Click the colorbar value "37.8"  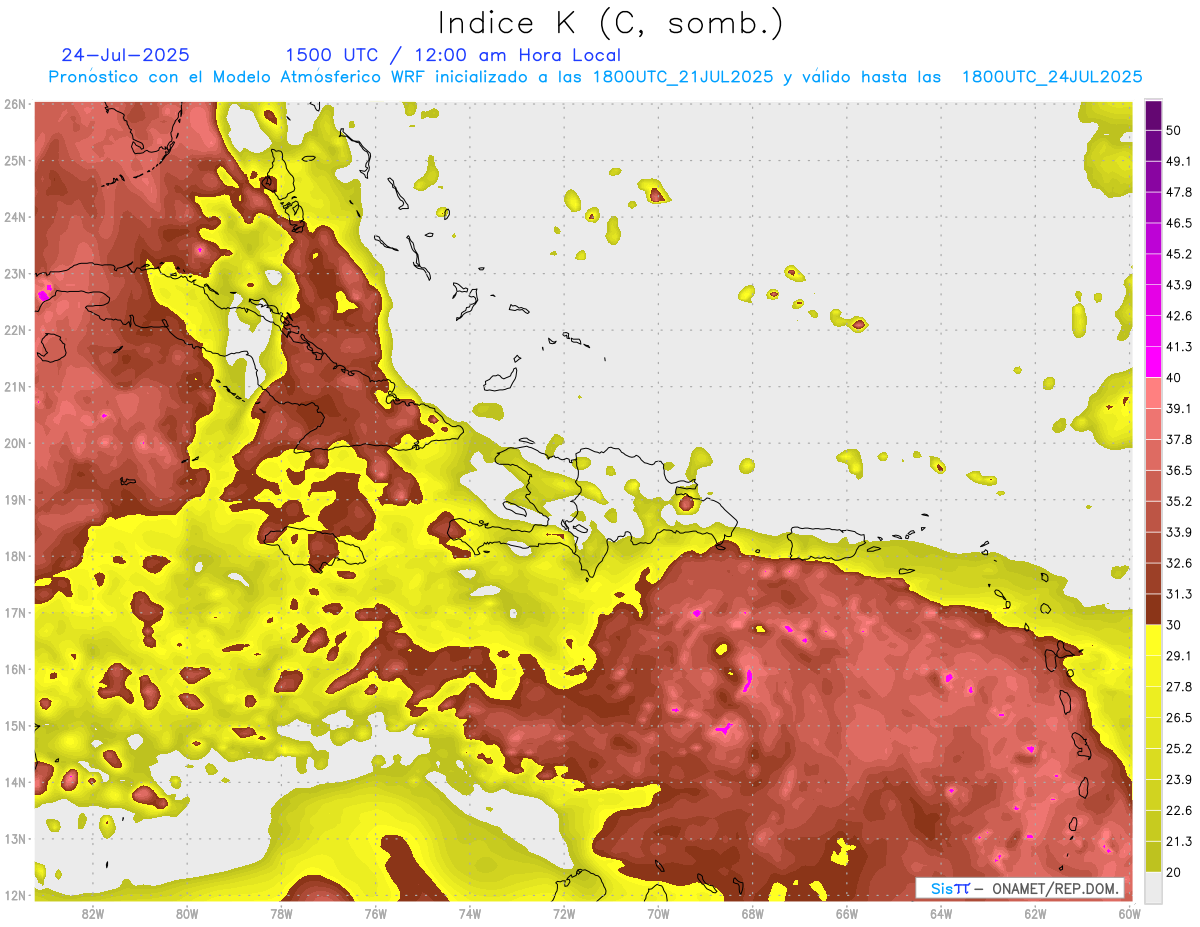click(x=1178, y=439)
